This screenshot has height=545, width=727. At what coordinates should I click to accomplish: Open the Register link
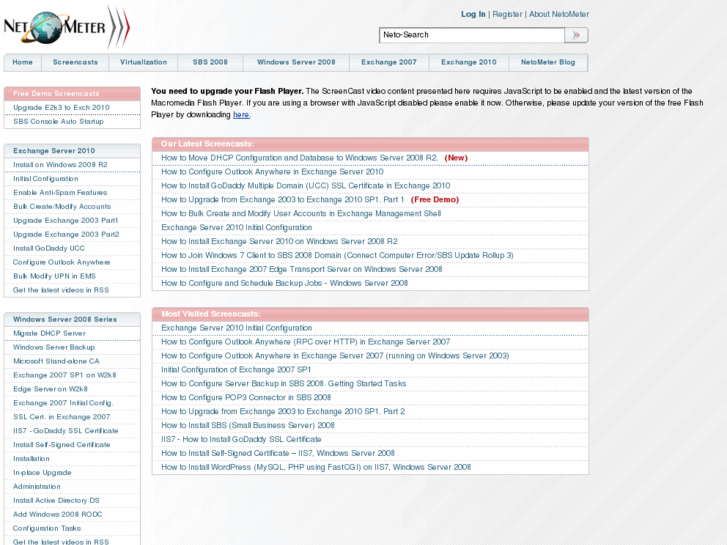tap(507, 14)
